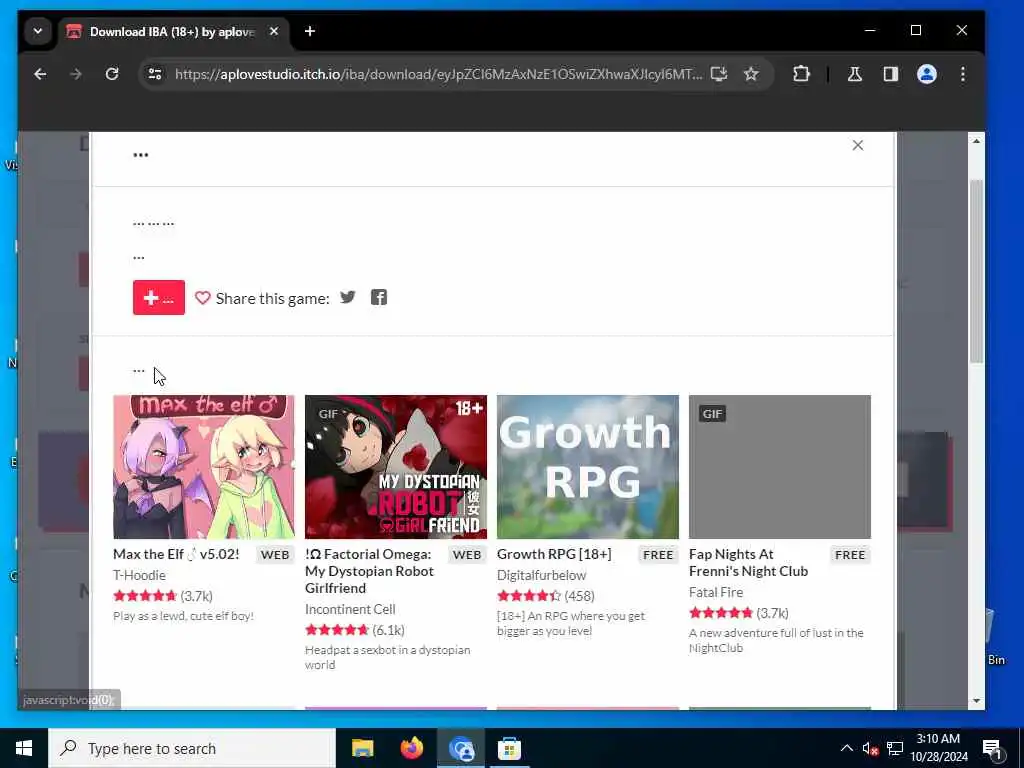Open the taskbar clock and date

coord(938,748)
